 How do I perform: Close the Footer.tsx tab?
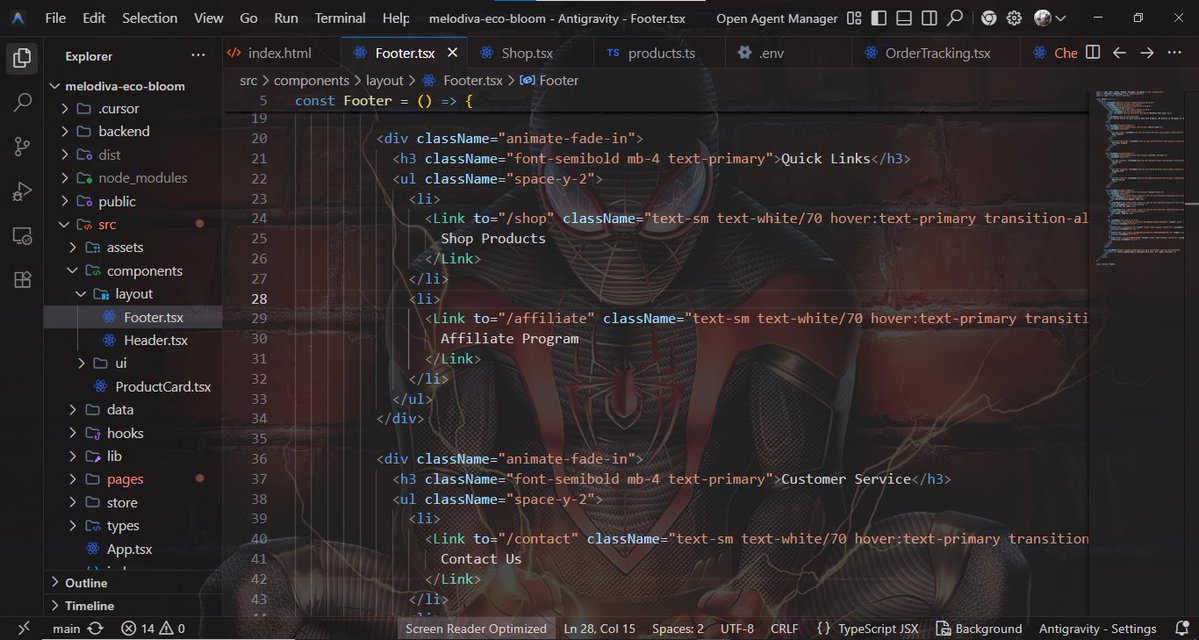[453, 53]
